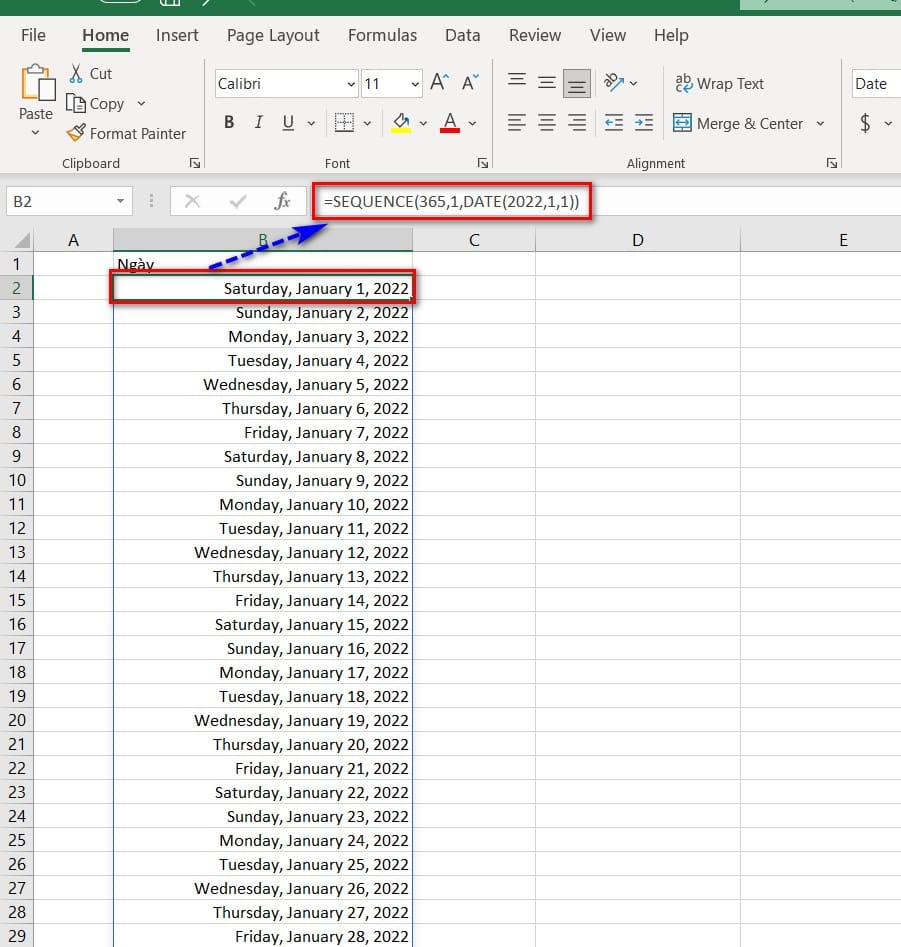Open Alignment group dialog launcher
The width and height of the screenshot is (901, 947).
[832, 163]
